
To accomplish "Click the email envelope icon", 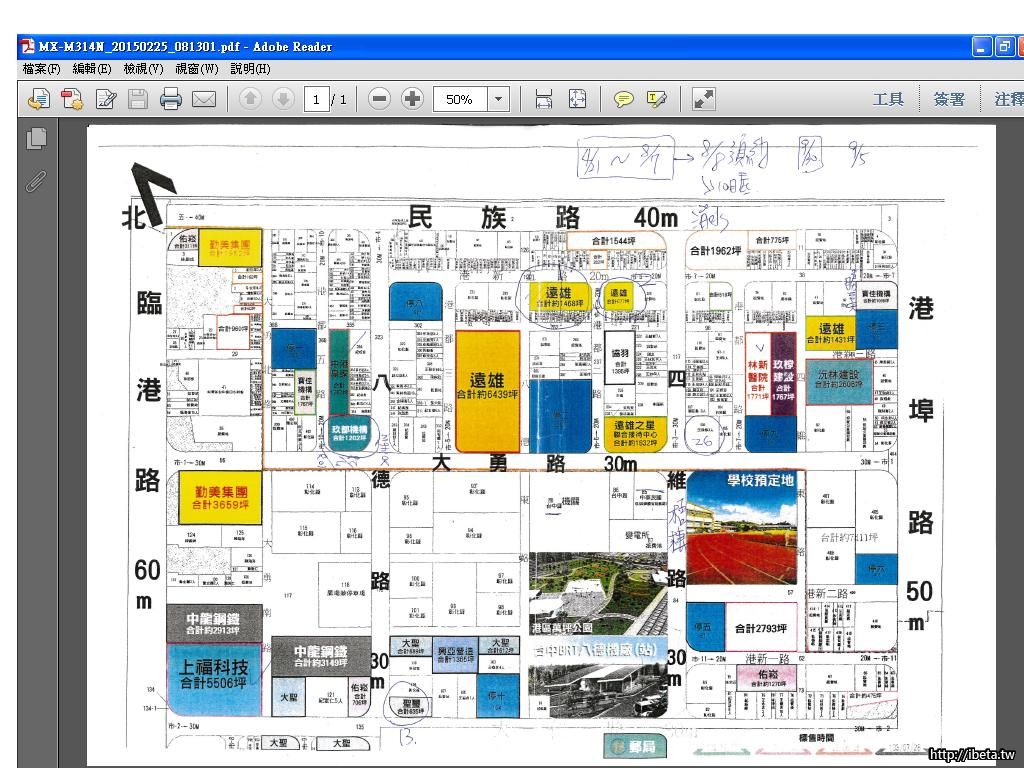I will 204,99.
